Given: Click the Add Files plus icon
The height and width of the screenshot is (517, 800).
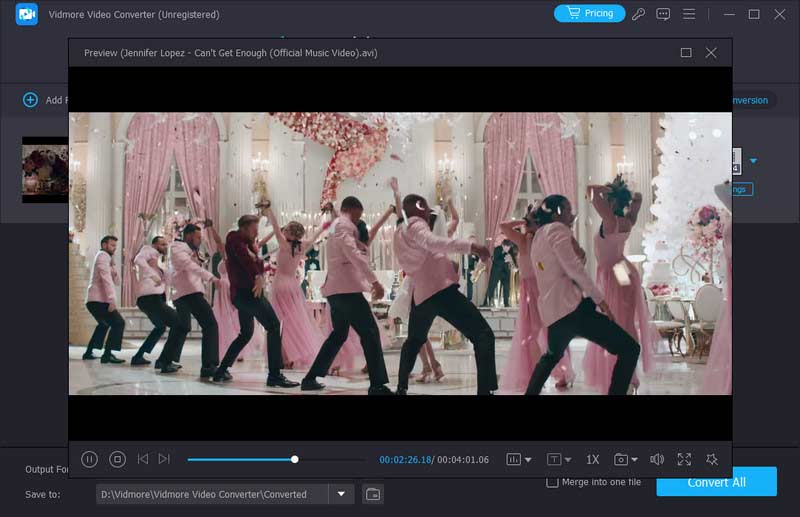Looking at the screenshot, I should (x=31, y=100).
